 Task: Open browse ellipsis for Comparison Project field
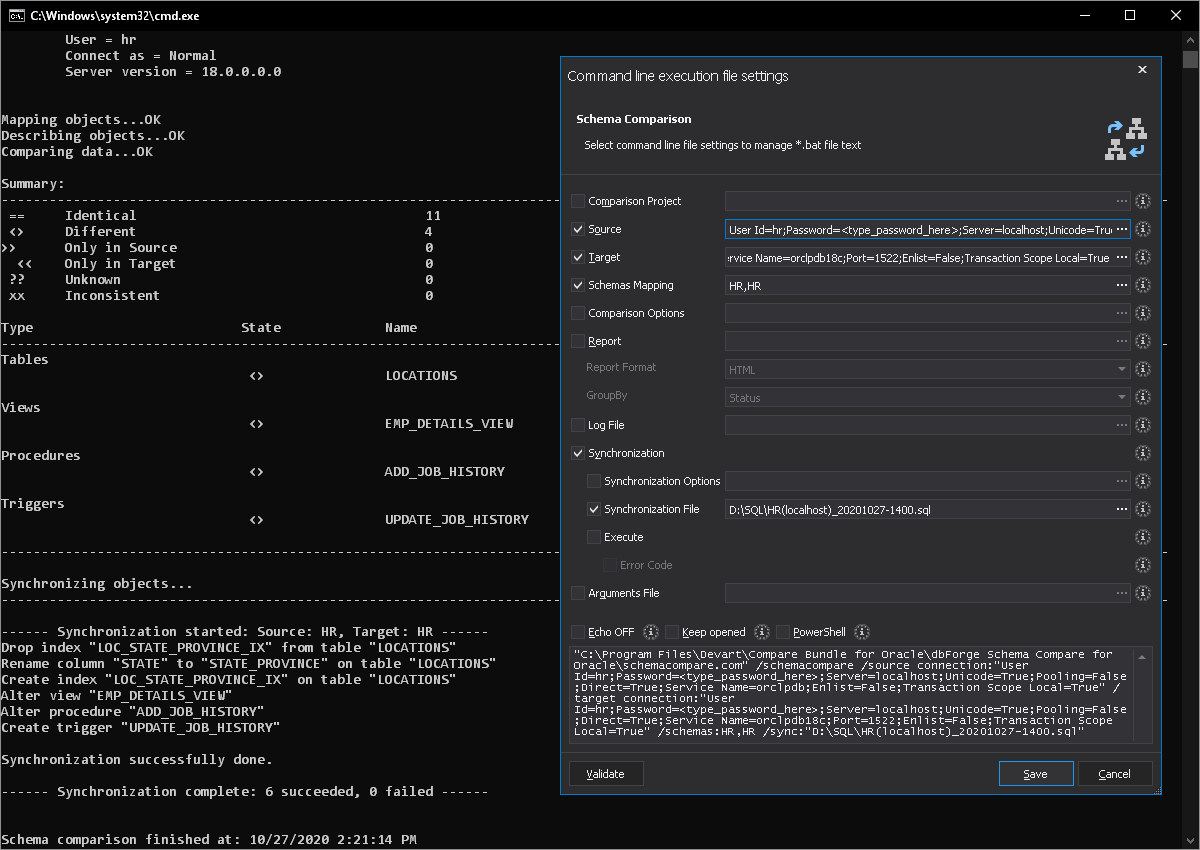pyautogui.click(x=1122, y=201)
